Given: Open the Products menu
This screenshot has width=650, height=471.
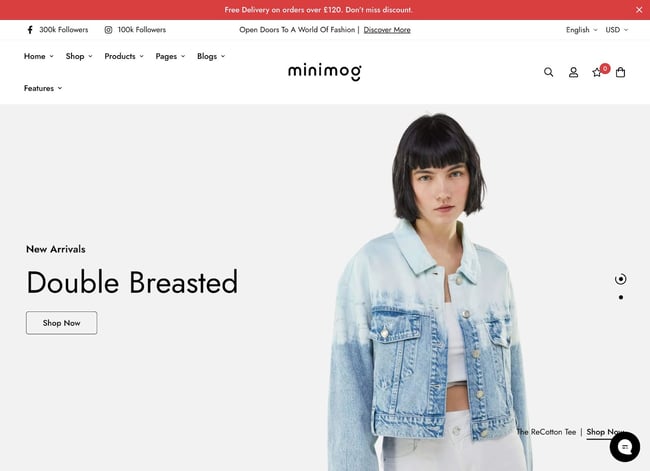Looking at the screenshot, I should [x=124, y=56].
